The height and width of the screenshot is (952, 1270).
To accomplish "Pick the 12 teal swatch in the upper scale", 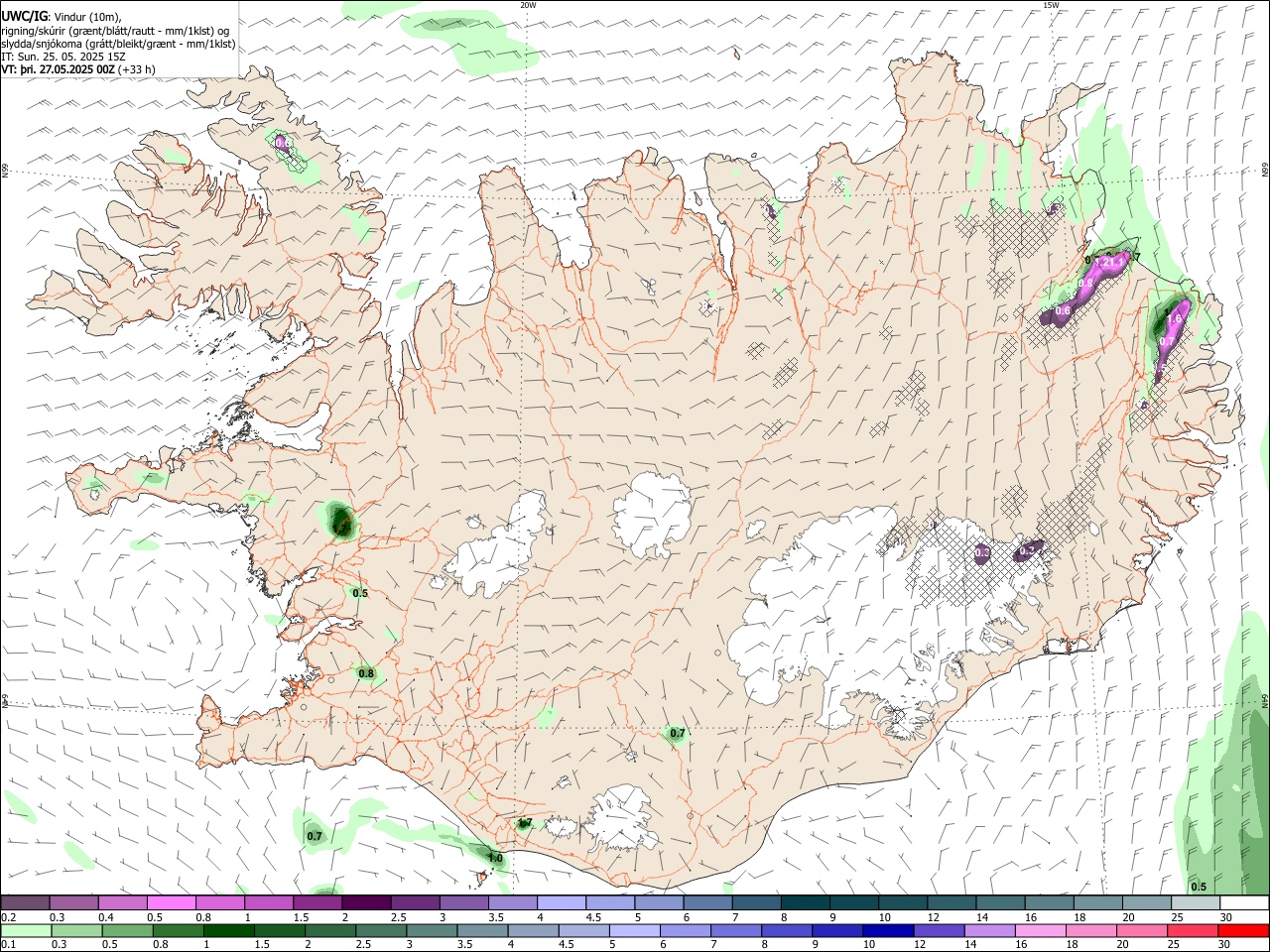I will click(x=952, y=902).
